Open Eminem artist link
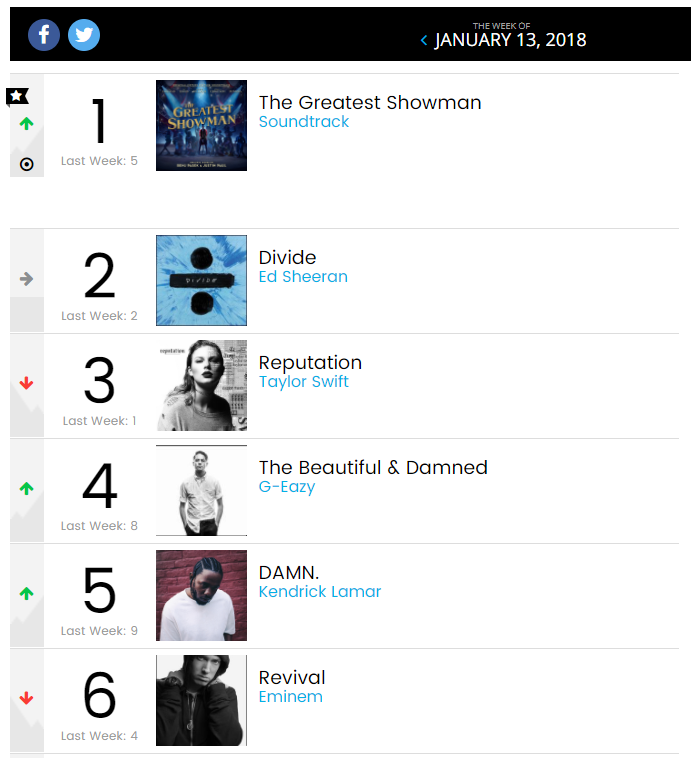Screen dimensions: 691x758 291,697
